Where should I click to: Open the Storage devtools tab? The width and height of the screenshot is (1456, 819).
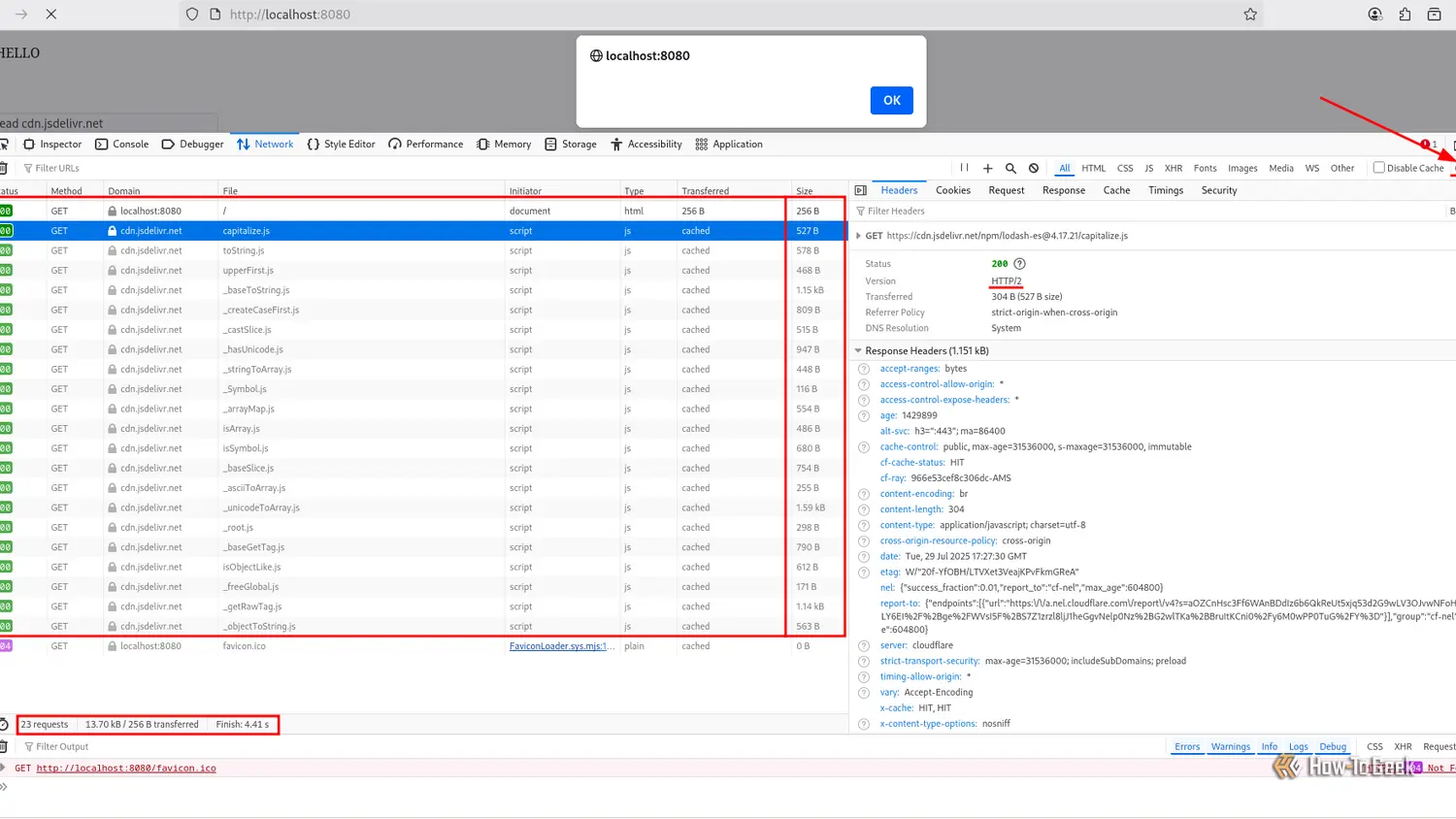[x=571, y=145]
